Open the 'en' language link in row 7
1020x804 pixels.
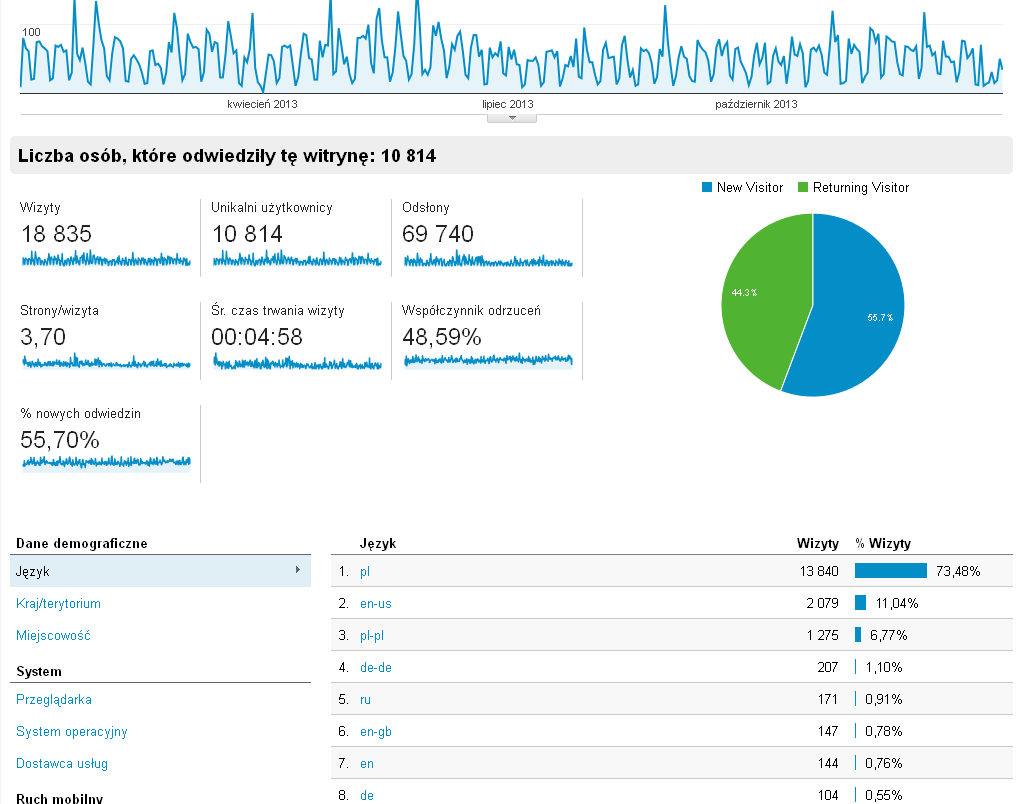[x=367, y=764]
